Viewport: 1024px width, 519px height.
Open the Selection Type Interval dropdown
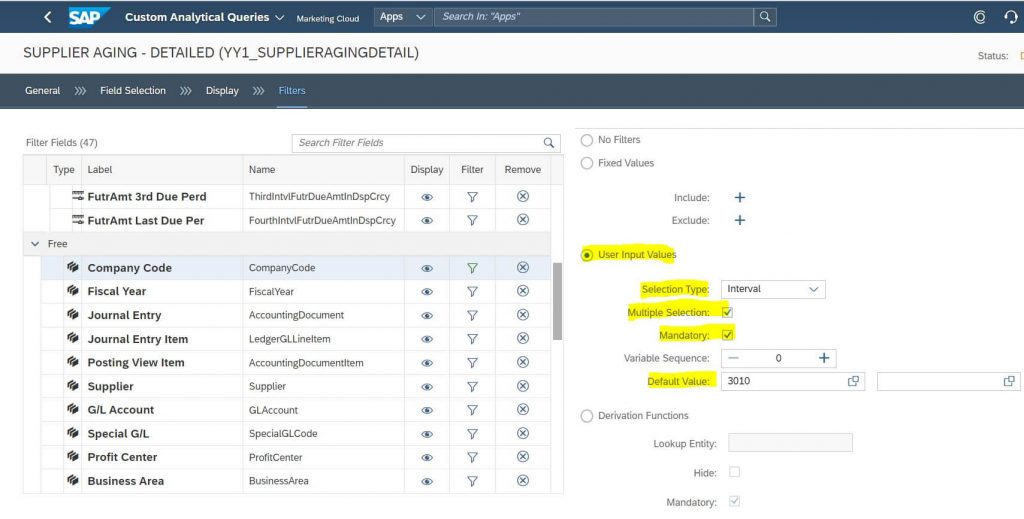(x=773, y=289)
